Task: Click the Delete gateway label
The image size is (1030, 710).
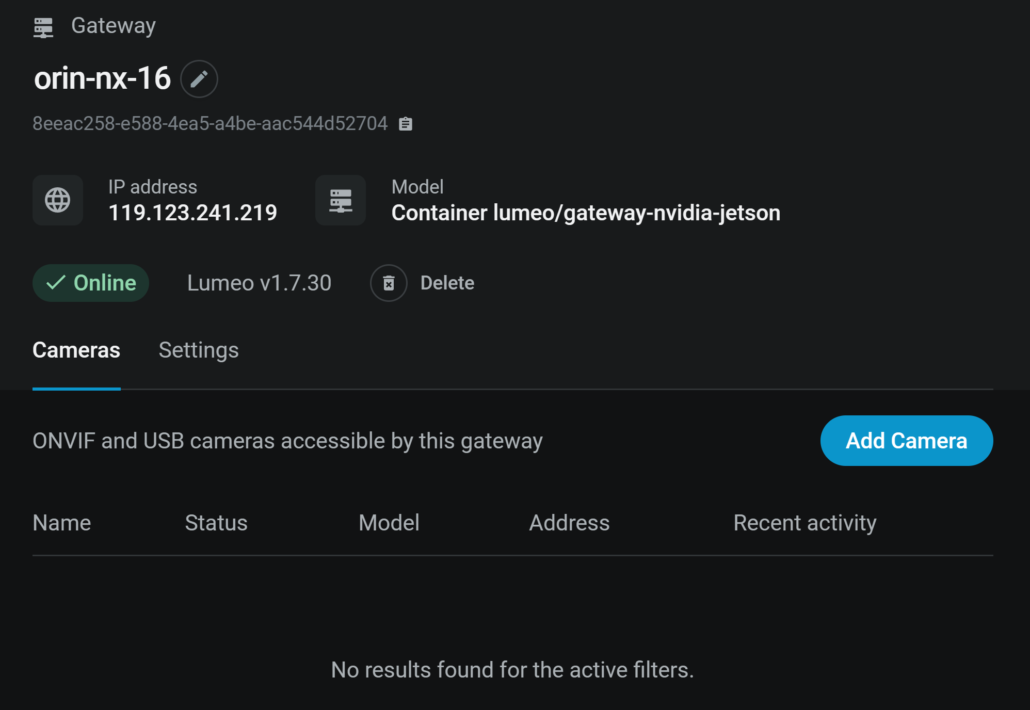Action: pyautogui.click(x=447, y=283)
